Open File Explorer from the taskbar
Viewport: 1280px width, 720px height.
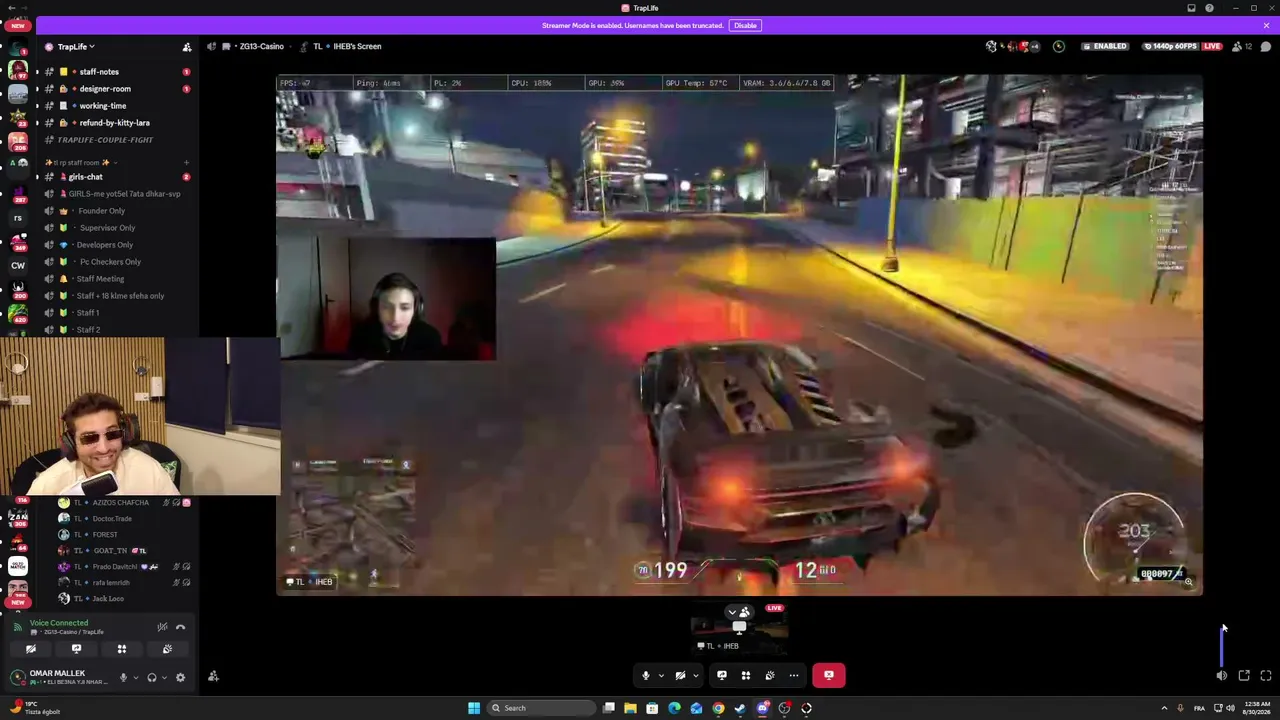(630, 709)
